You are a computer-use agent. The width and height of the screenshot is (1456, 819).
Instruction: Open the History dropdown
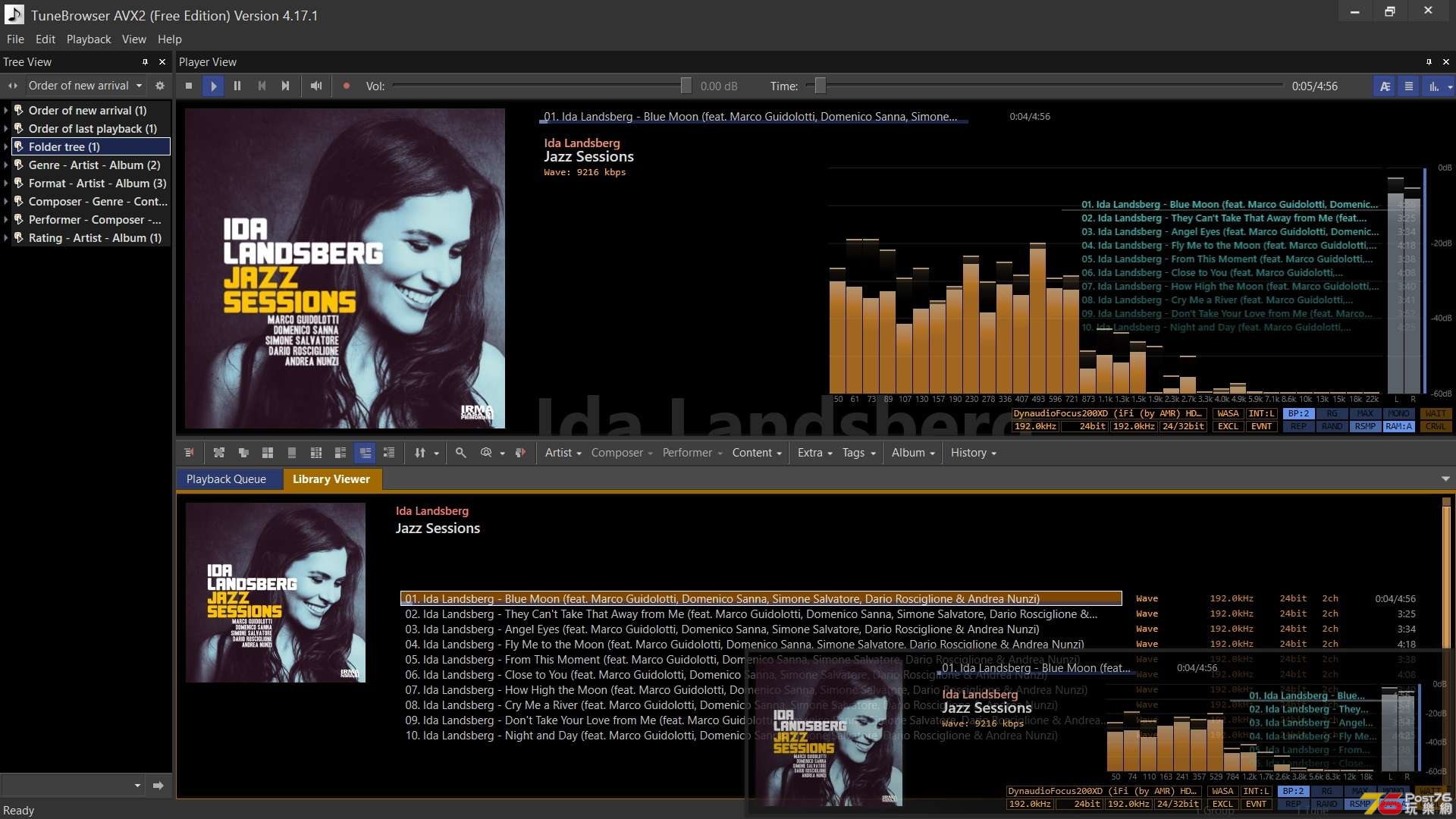(x=973, y=453)
